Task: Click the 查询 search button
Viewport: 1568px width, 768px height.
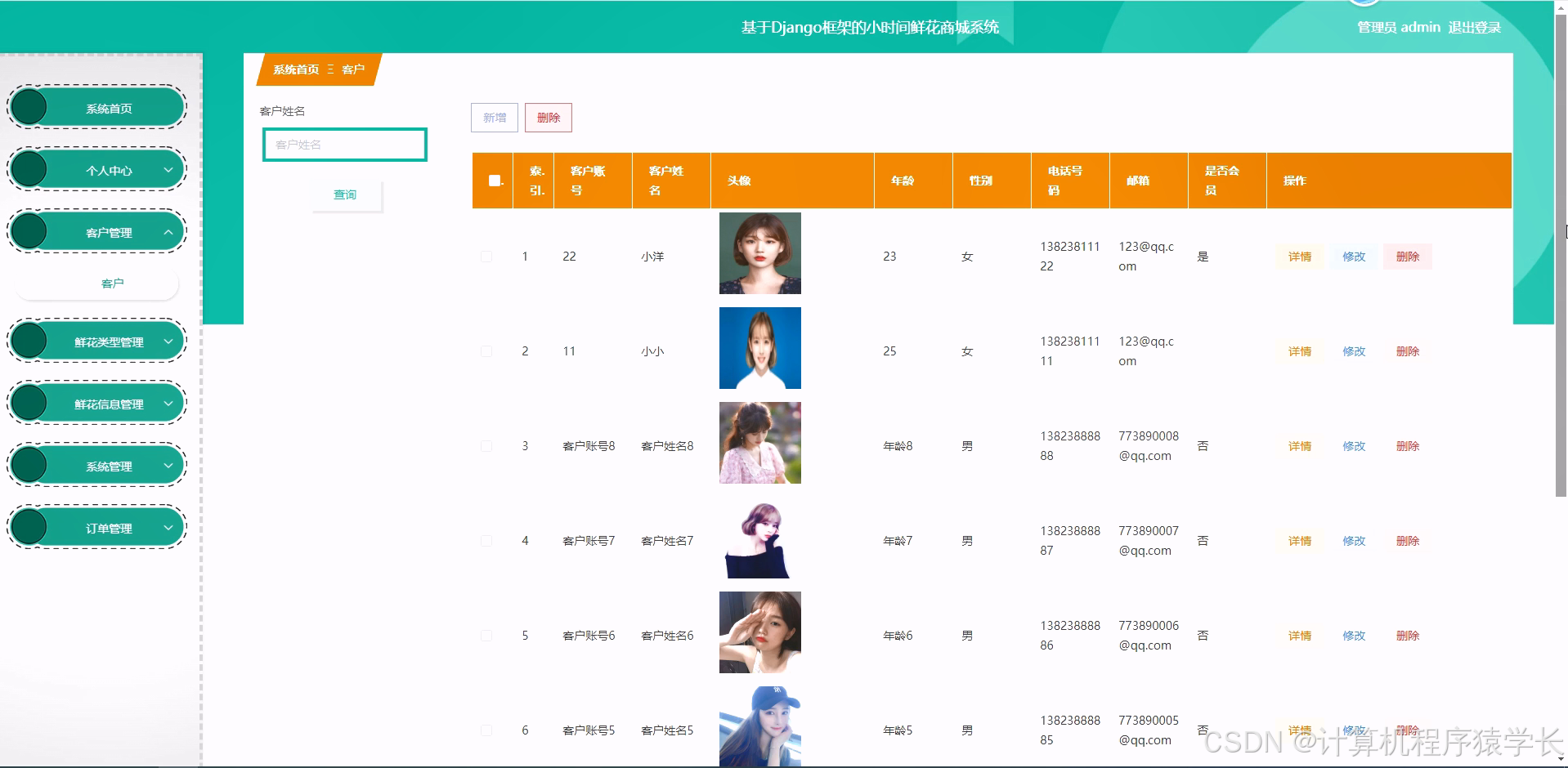Action: coord(346,194)
